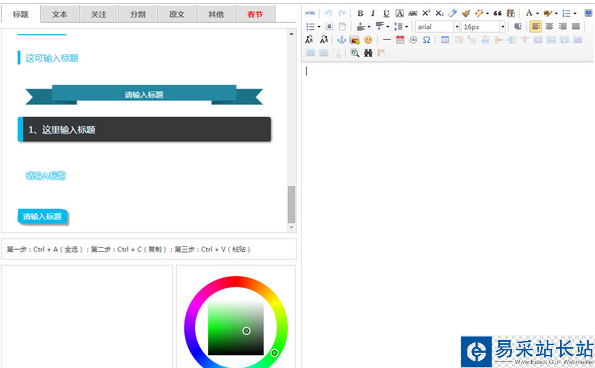Pick red at top of hue ring
Viewport: 595px width, 368px height.
236,281
